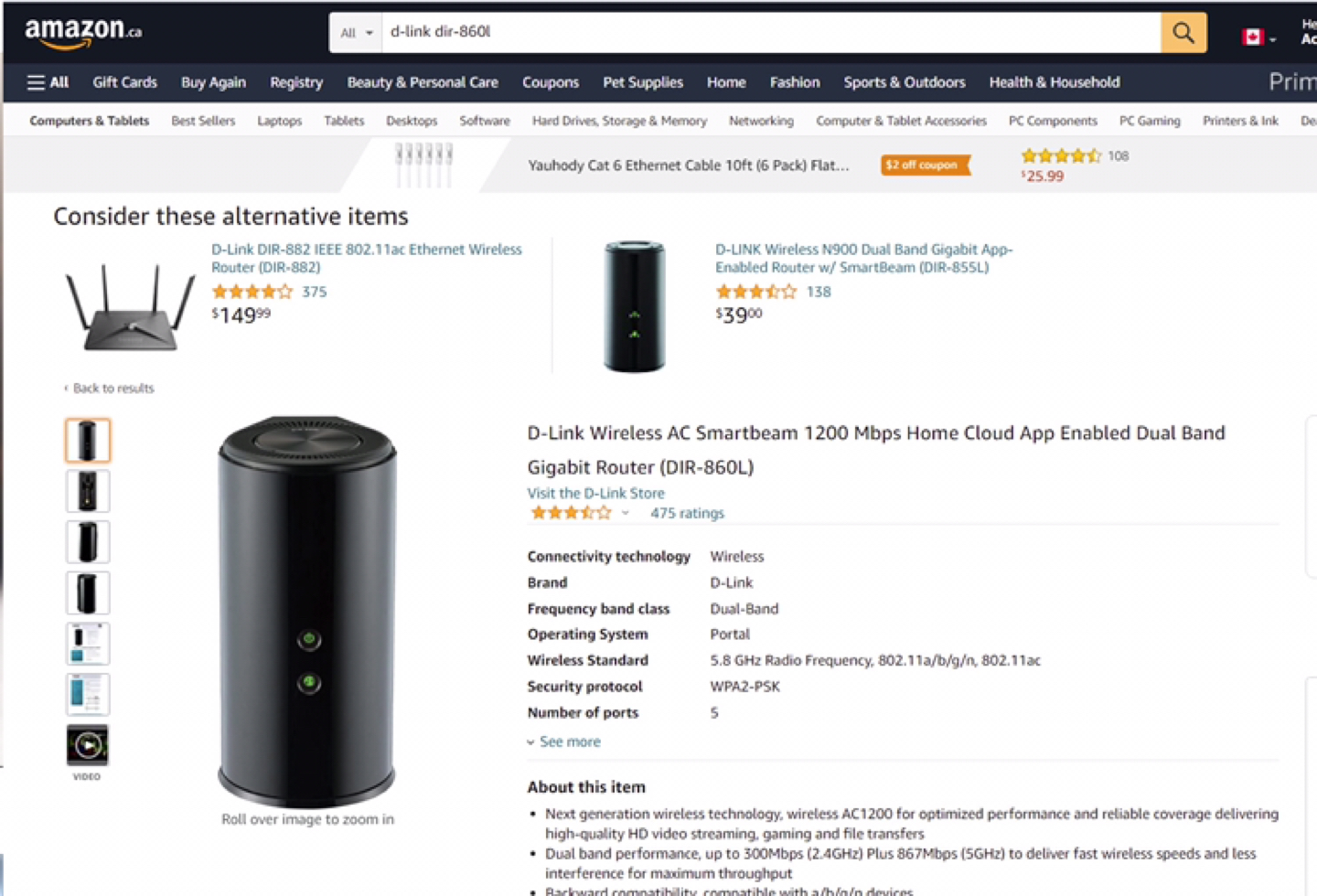Click the Yauhody Ethernet cable ad image
The image size is (1317, 896).
(x=423, y=165)
